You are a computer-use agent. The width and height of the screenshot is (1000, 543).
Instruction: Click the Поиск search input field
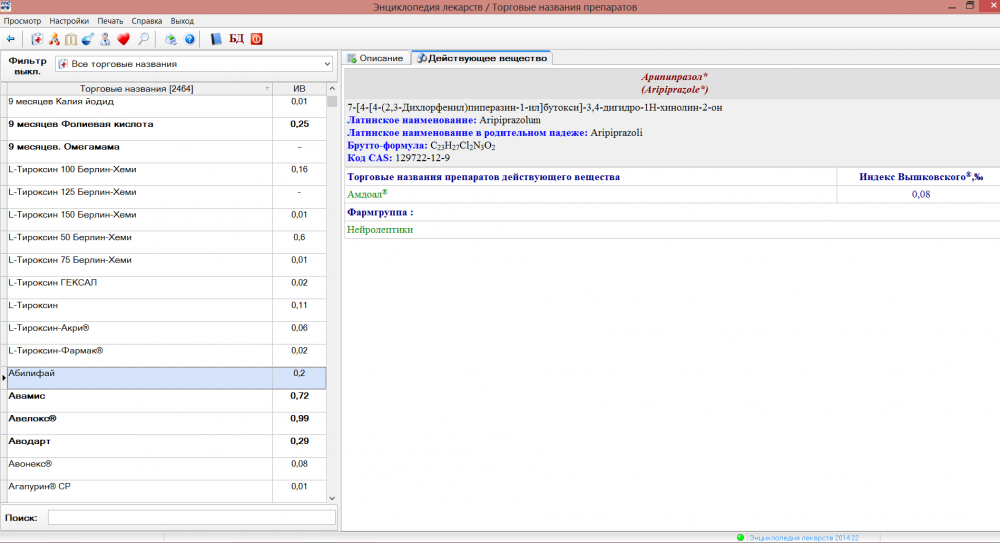192,517
